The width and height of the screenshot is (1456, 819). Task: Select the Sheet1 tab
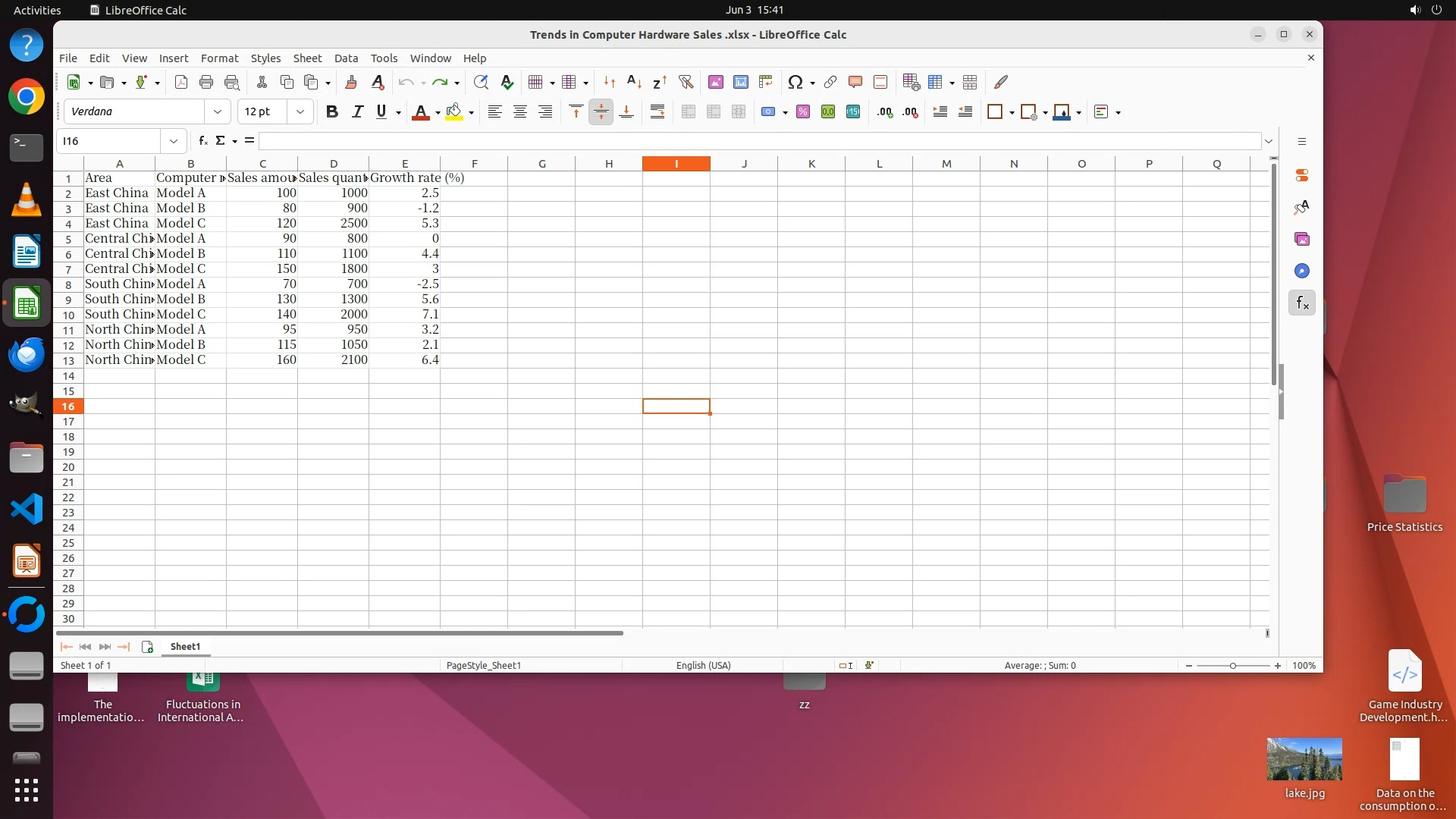tap(185, 647)
